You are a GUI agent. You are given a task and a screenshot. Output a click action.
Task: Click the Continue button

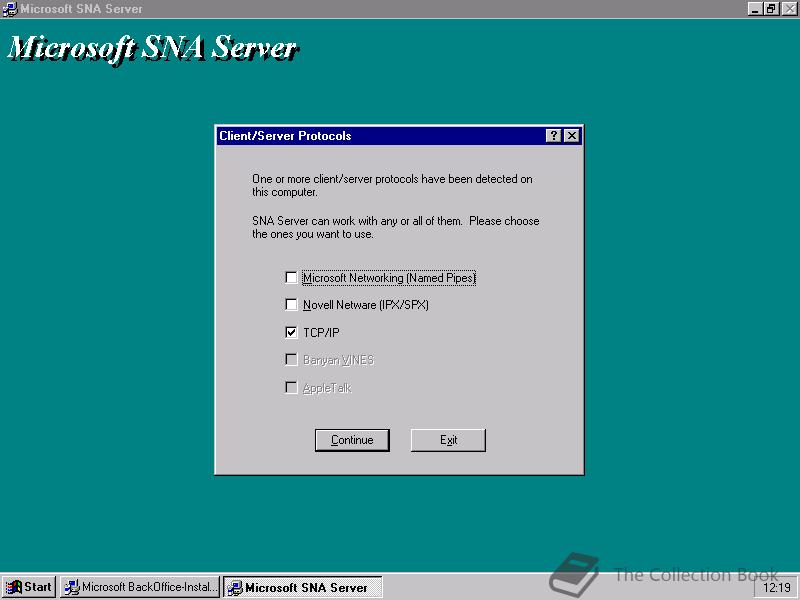pos(352,440)
